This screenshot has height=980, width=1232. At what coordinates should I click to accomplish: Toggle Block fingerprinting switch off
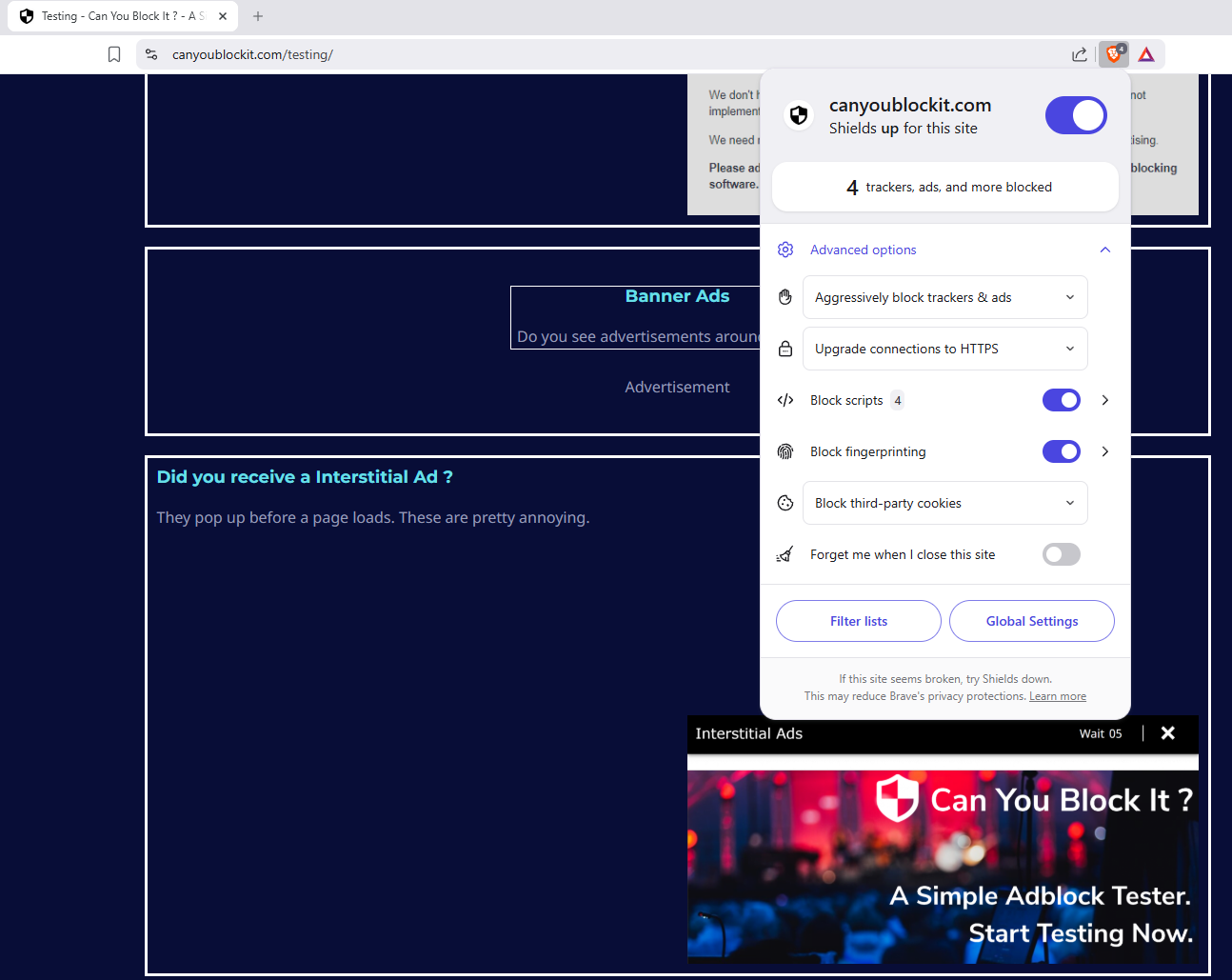pos(1062,451)
